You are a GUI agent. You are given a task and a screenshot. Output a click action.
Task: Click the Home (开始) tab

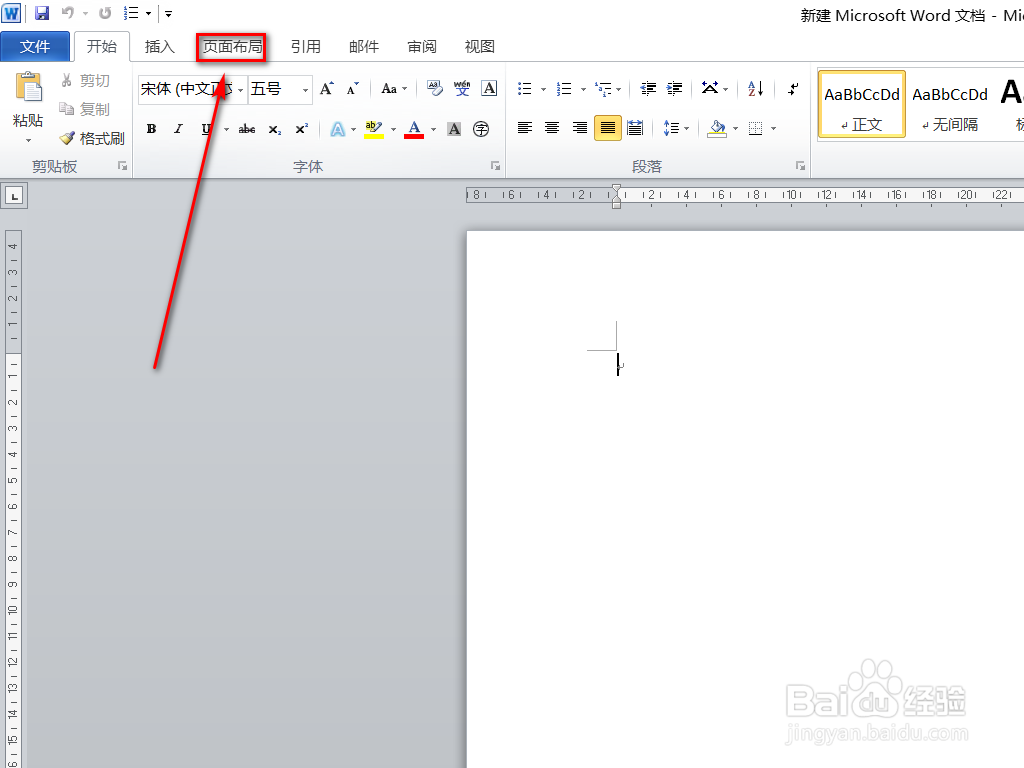(102, 46)
